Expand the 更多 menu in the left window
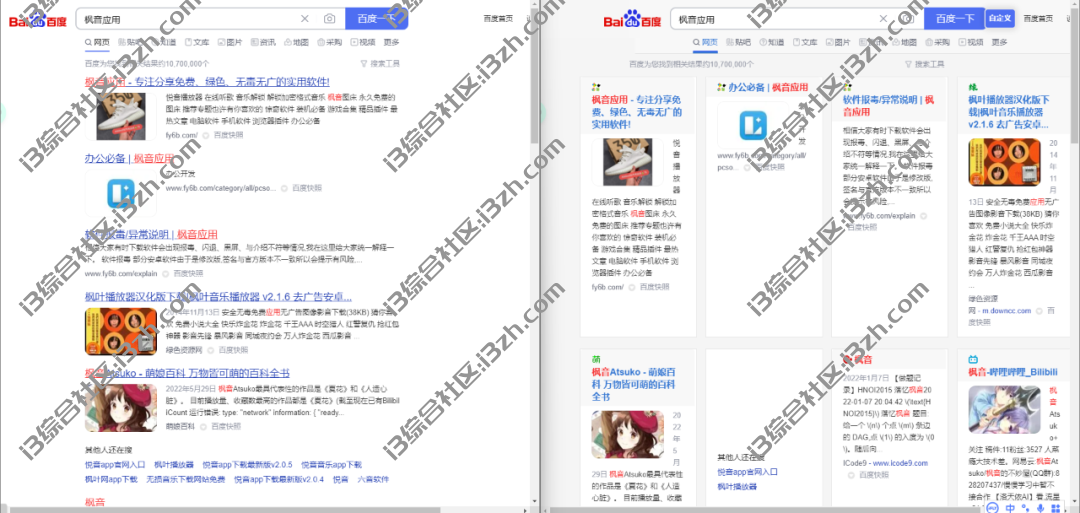 (392, 42)
